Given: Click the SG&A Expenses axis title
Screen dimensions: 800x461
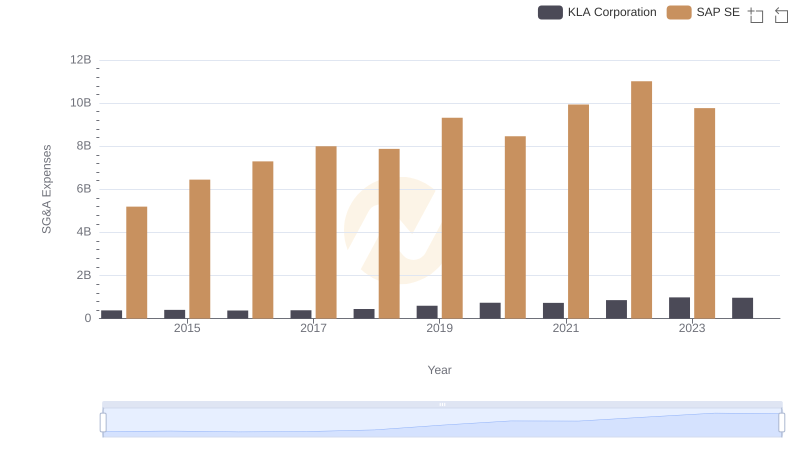Looking at the screenshot, I should tap(46, 189).
